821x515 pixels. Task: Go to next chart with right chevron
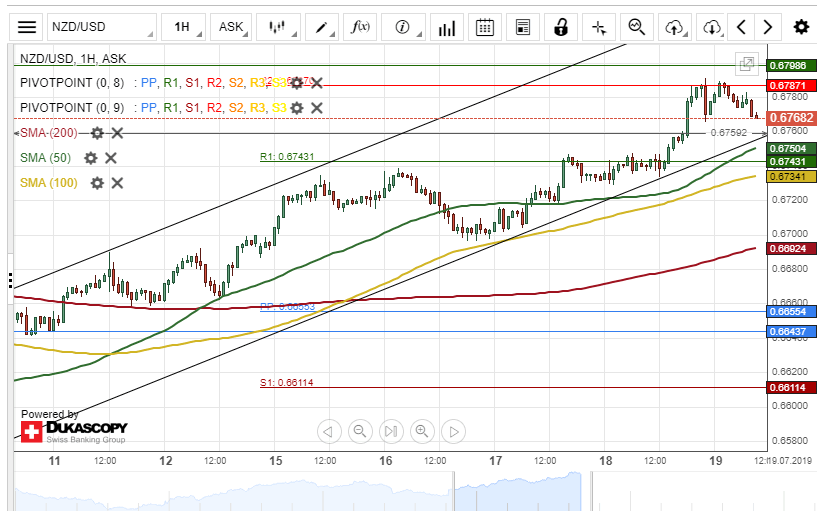pos(768,27)
